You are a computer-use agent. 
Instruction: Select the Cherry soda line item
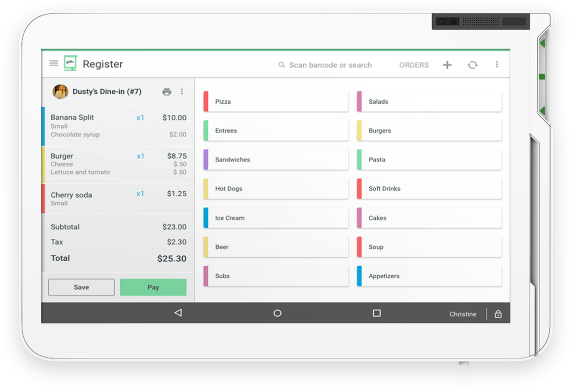(118, 199)
